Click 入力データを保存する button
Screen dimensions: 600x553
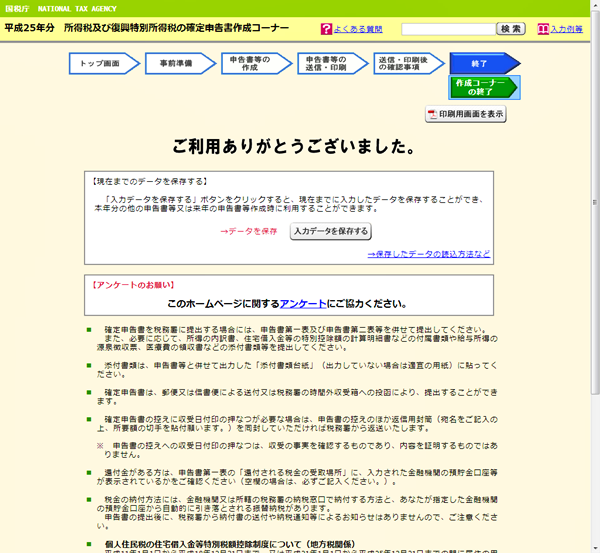pyautogui.click(x=331, y=231)
